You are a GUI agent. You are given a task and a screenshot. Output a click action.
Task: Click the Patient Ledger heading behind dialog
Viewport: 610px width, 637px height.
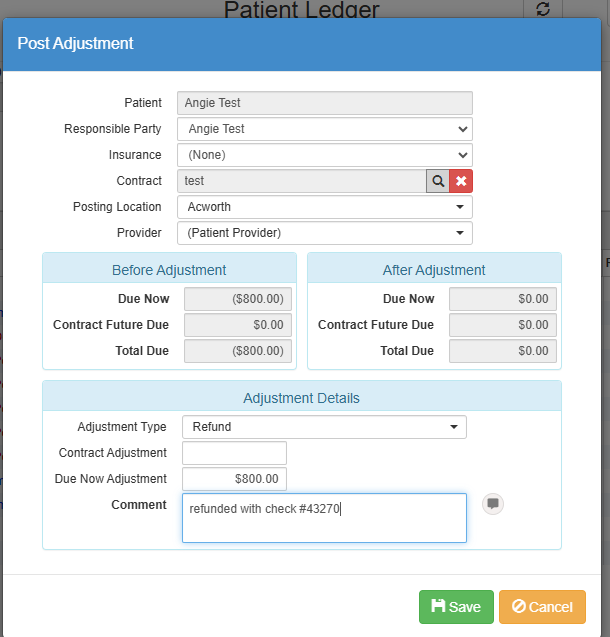301,9
